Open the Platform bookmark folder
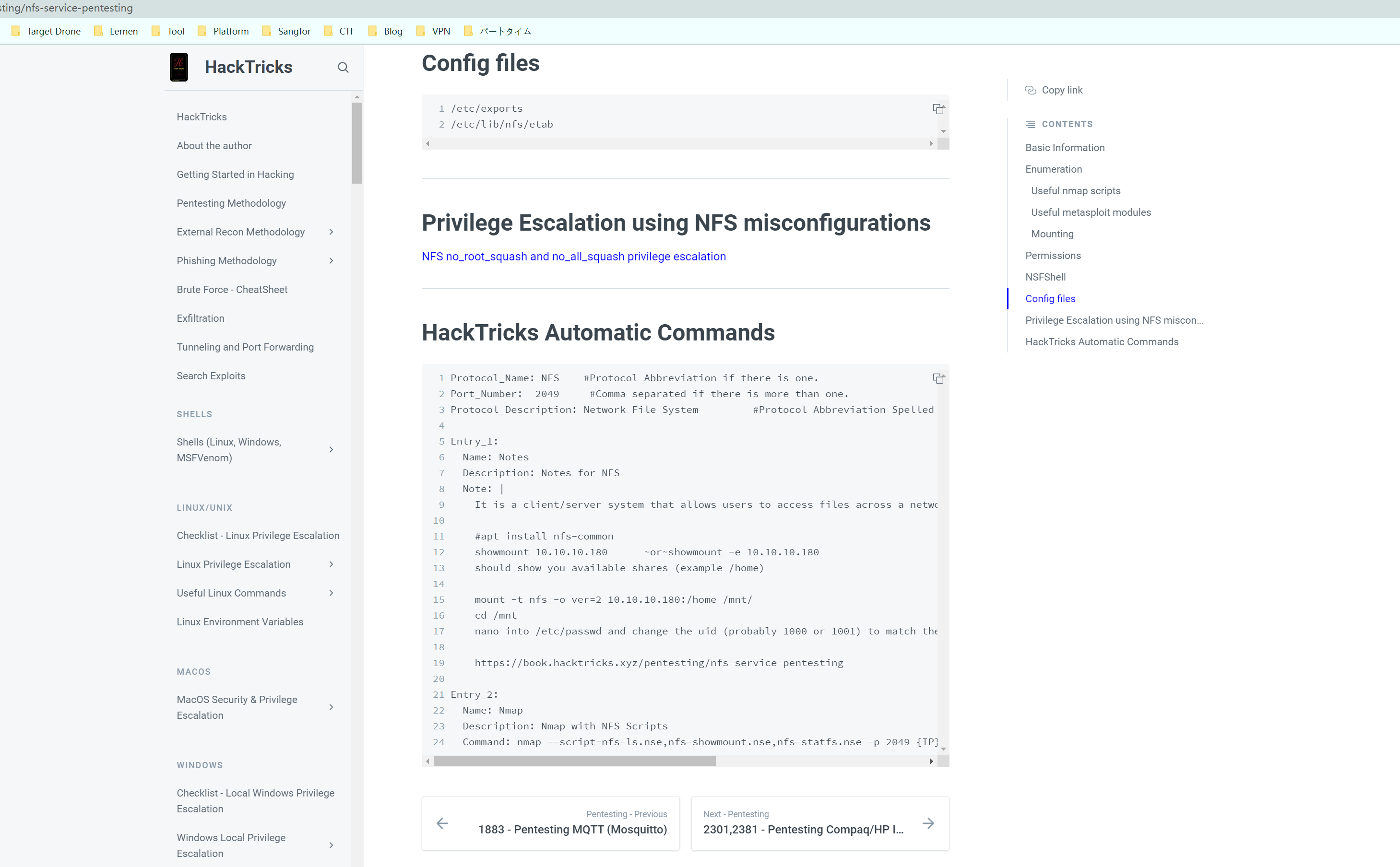 [223, 31]
